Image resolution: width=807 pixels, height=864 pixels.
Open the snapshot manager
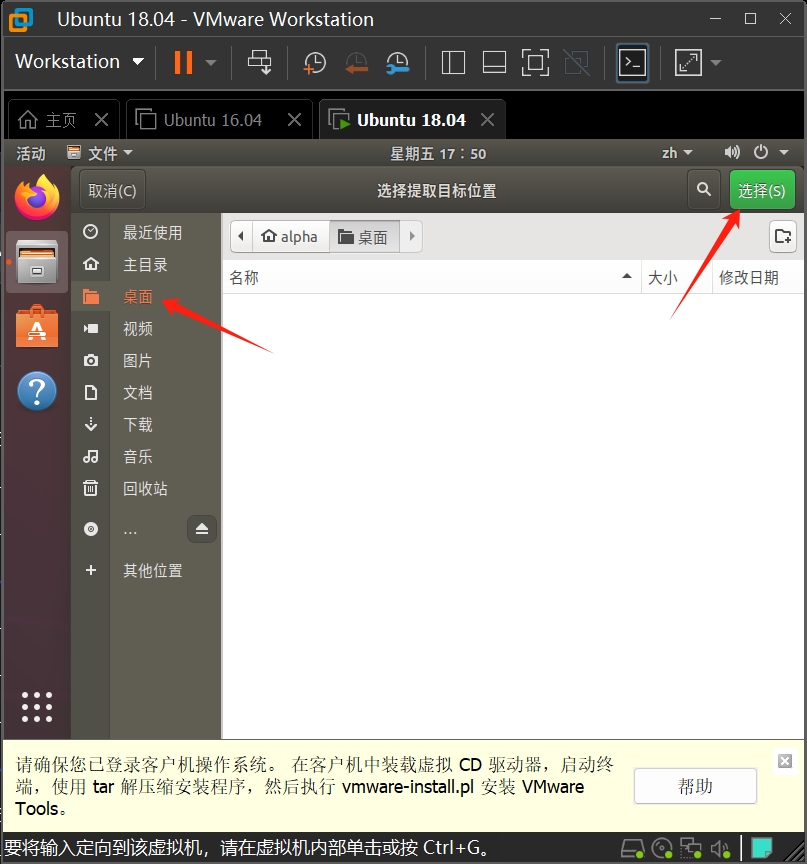[397, 62]
